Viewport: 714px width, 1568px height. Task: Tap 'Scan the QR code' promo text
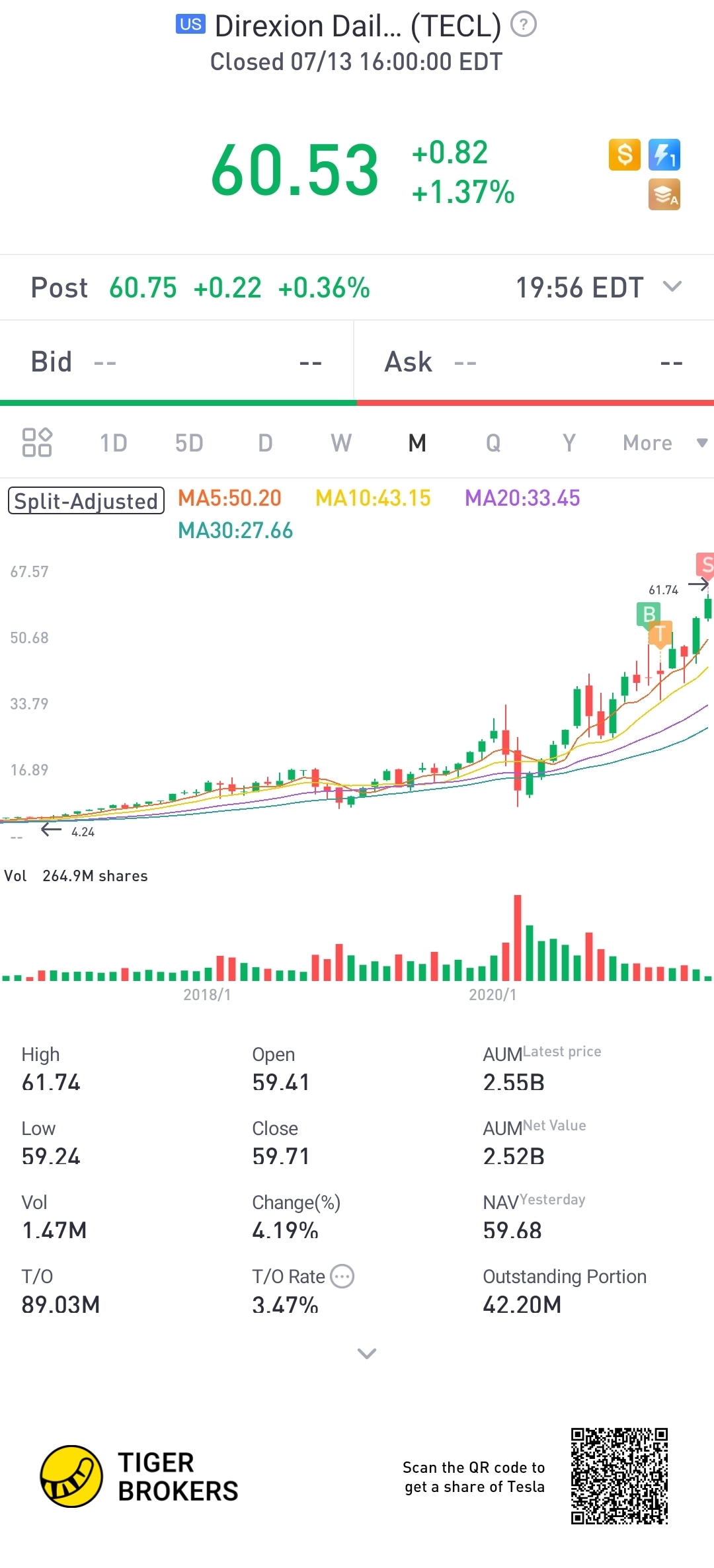pos(474,1477)
